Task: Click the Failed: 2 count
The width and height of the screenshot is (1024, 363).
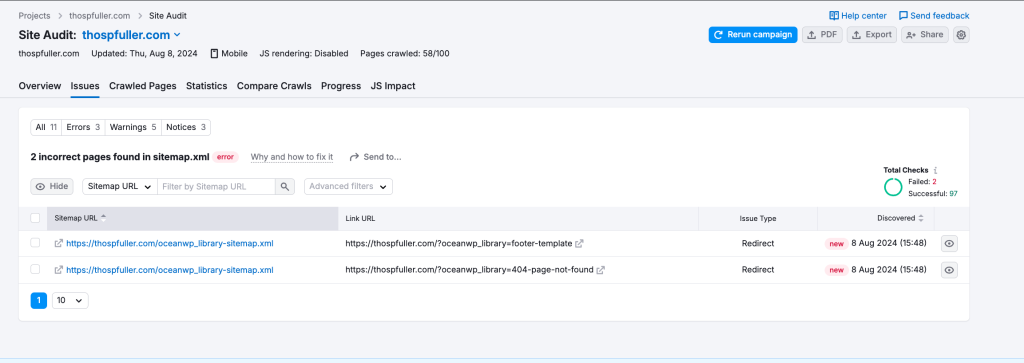Action: point(922,182)
